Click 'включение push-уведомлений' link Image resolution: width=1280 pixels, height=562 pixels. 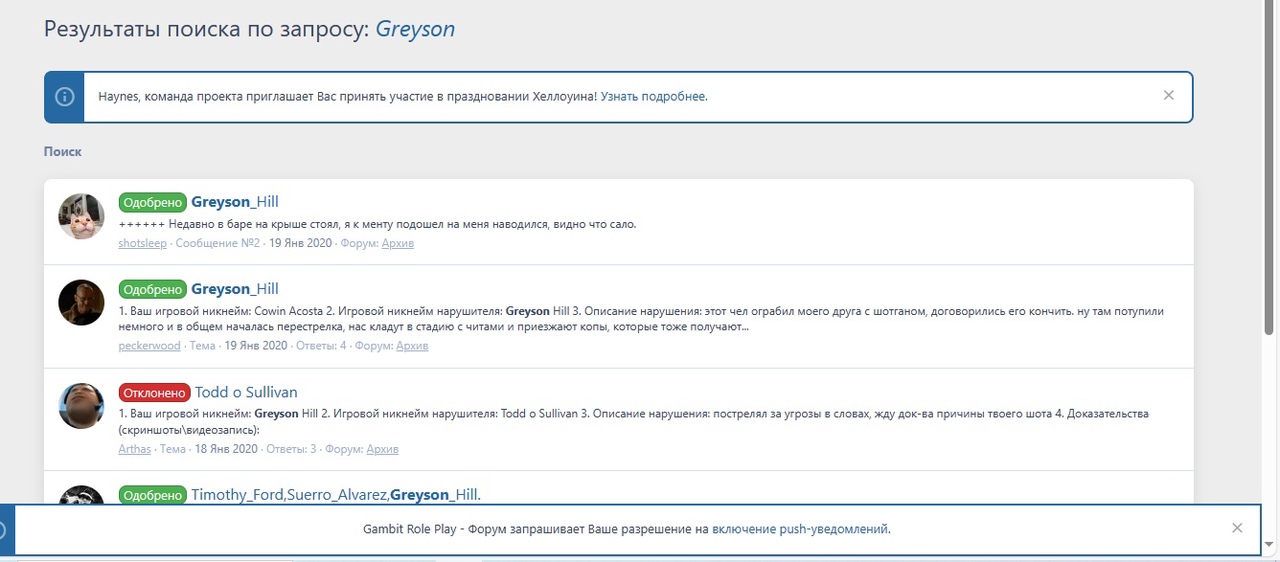[x=800, y=529]
